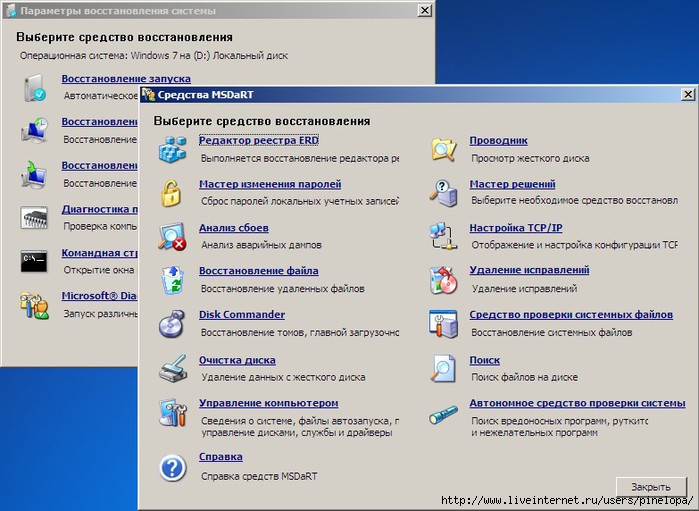Launch Средство проверки системных файлов link
Screen dimensions: 699x511
click(x=571, y=314)
